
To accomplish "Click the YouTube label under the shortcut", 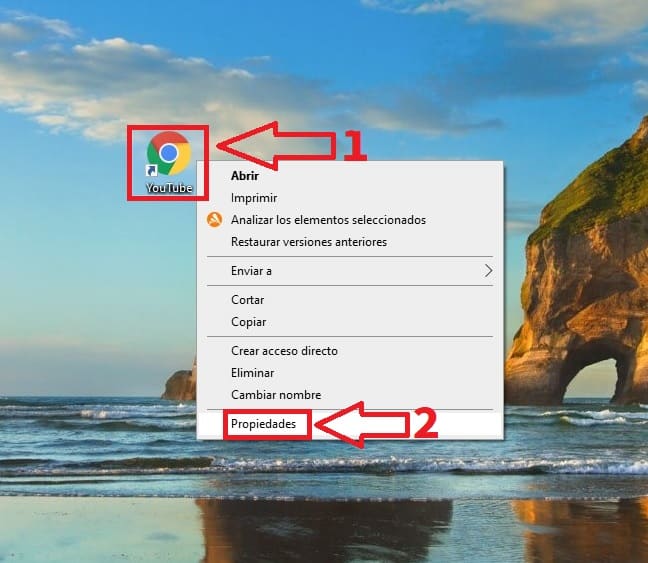I will (x=169, y=188).
